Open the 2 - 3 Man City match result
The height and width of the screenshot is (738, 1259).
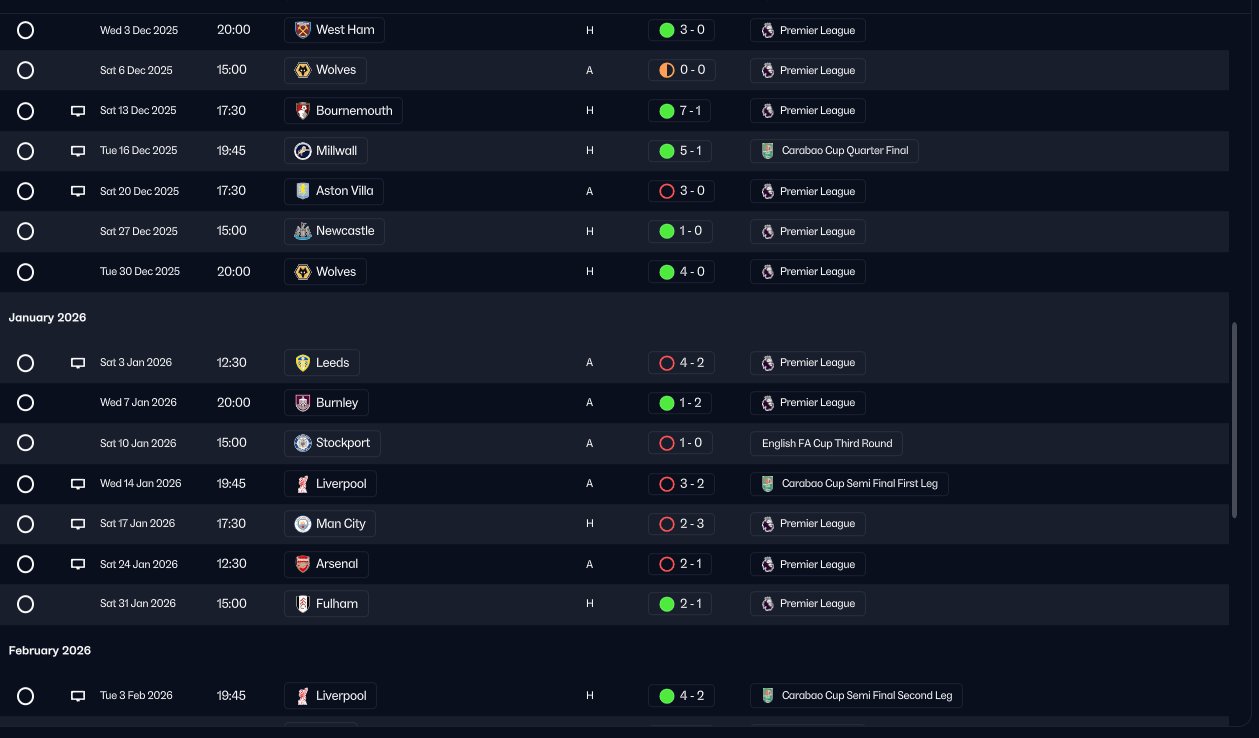pos(681,524)
